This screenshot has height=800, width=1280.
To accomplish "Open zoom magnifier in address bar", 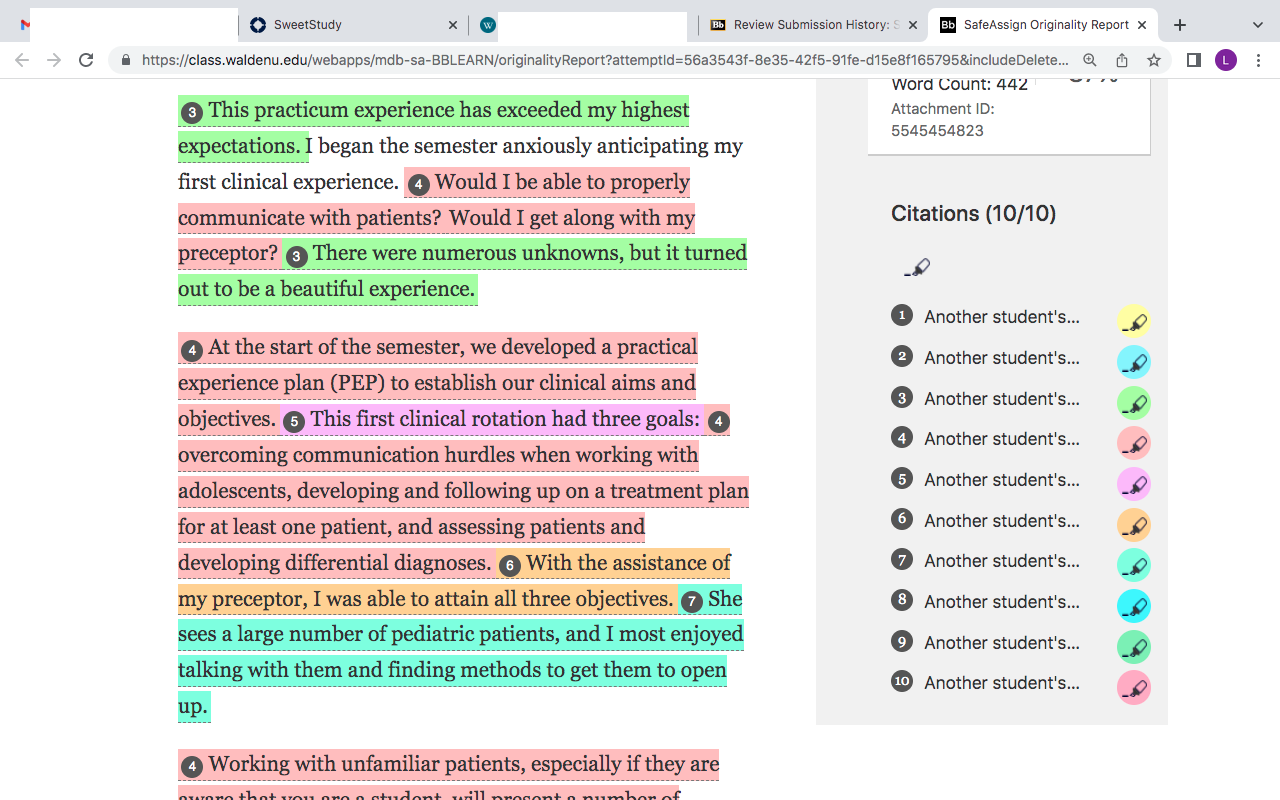I will coord(1090,60).
